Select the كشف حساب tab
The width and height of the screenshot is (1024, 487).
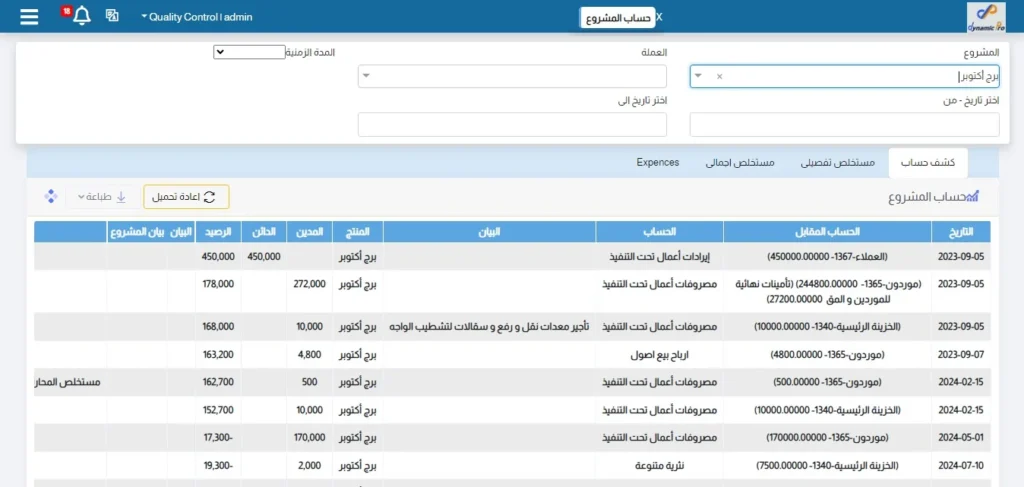927,162
